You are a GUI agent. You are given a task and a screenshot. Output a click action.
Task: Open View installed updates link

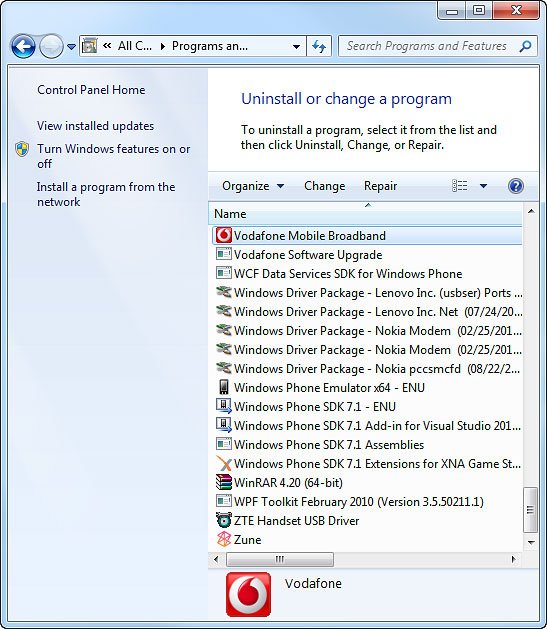pos(95,126)
